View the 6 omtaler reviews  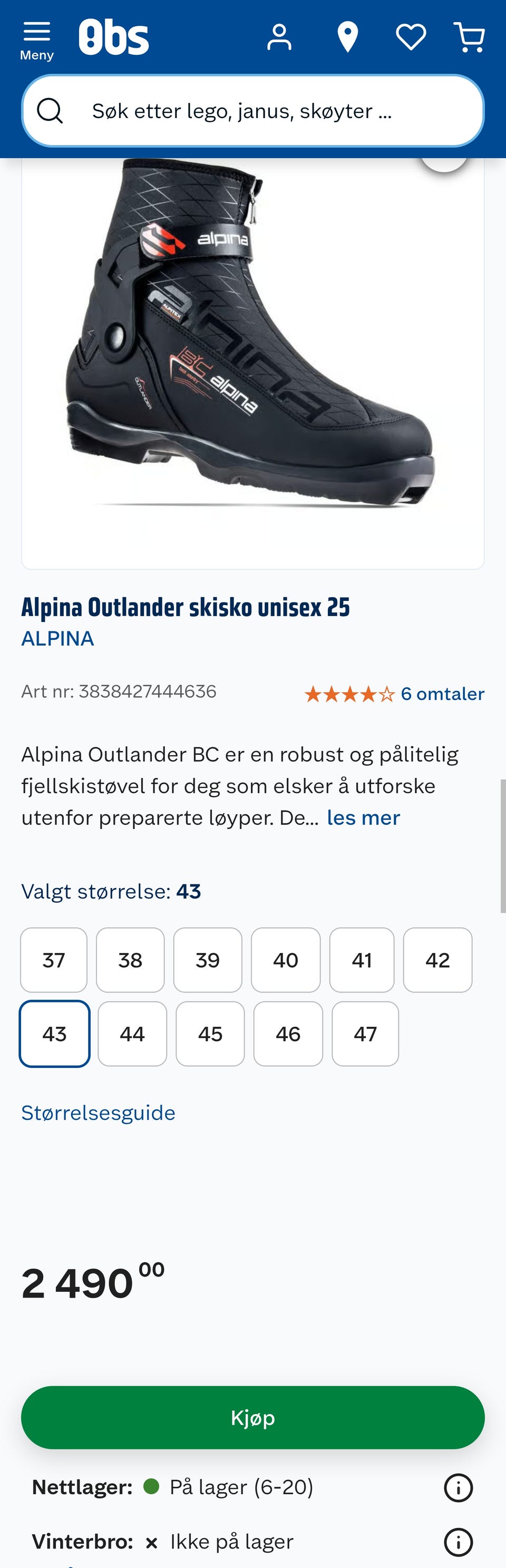pyautogui.click(x=442, y=693)
